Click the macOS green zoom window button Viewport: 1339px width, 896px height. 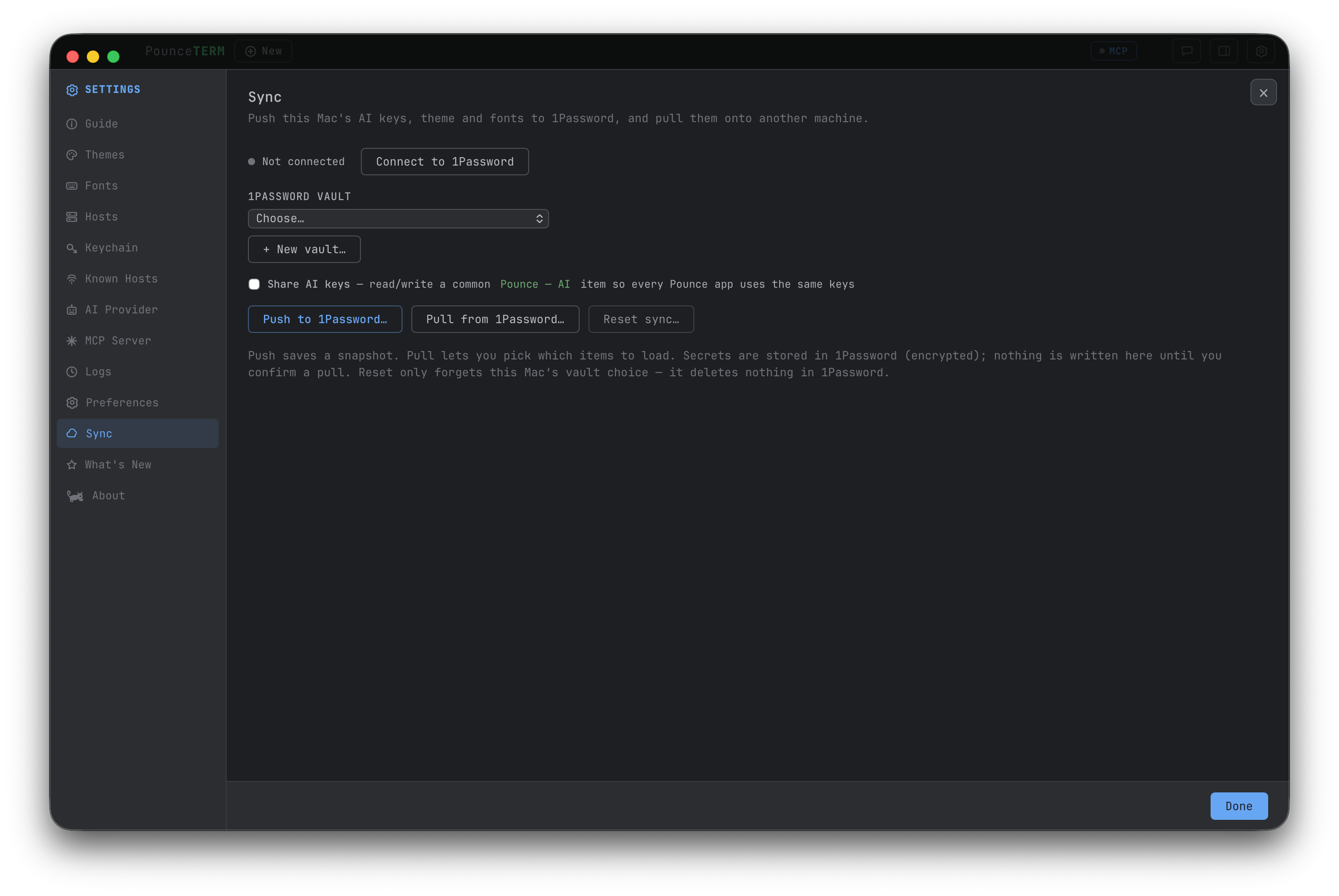[x=113, y=57]
